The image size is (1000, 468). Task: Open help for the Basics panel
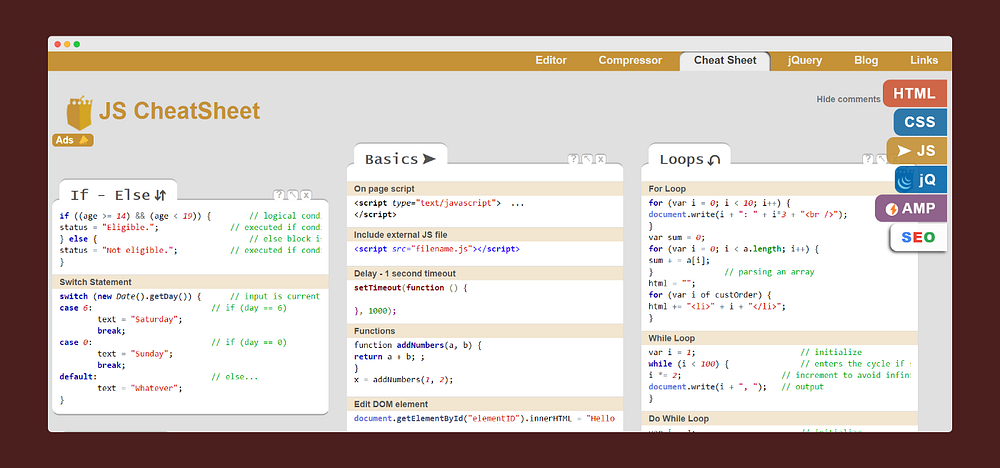tap(573, 159)
